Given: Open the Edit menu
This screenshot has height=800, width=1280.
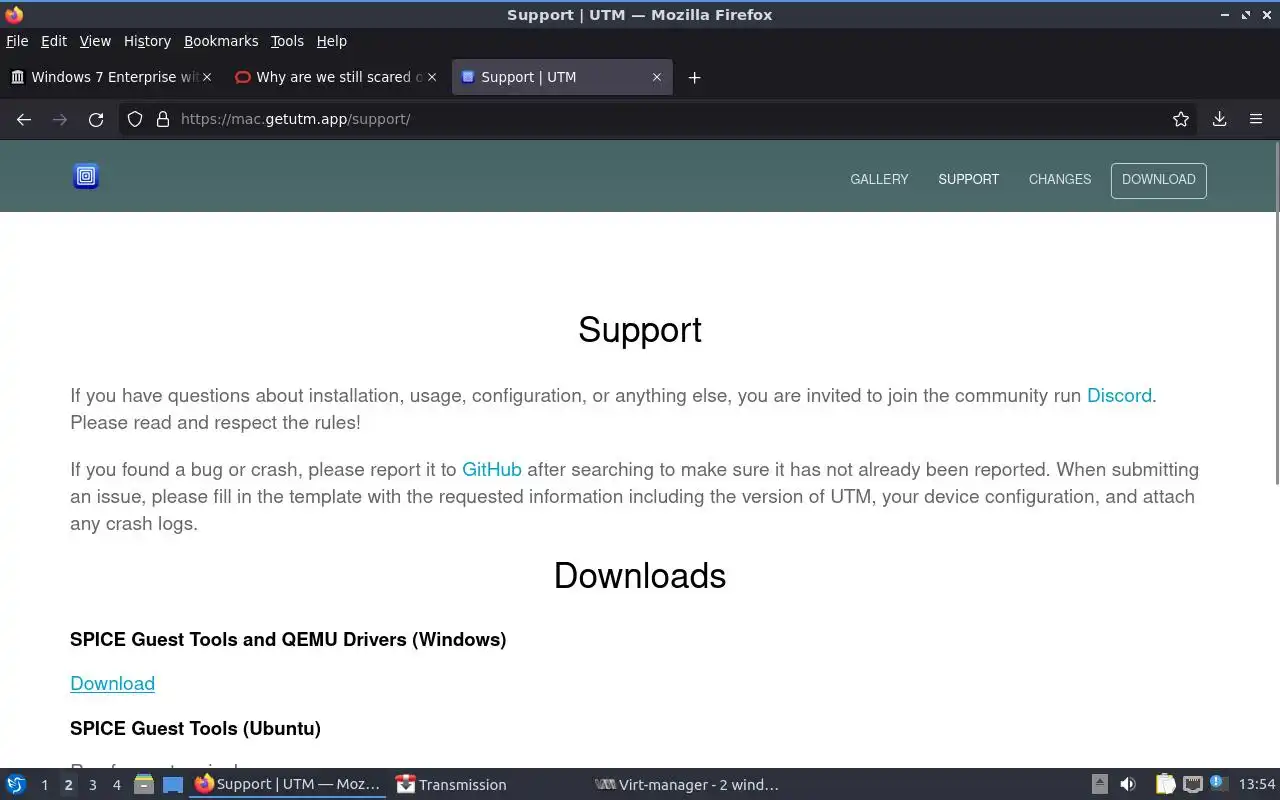Looking at the screenshot, I should (54, 41).
